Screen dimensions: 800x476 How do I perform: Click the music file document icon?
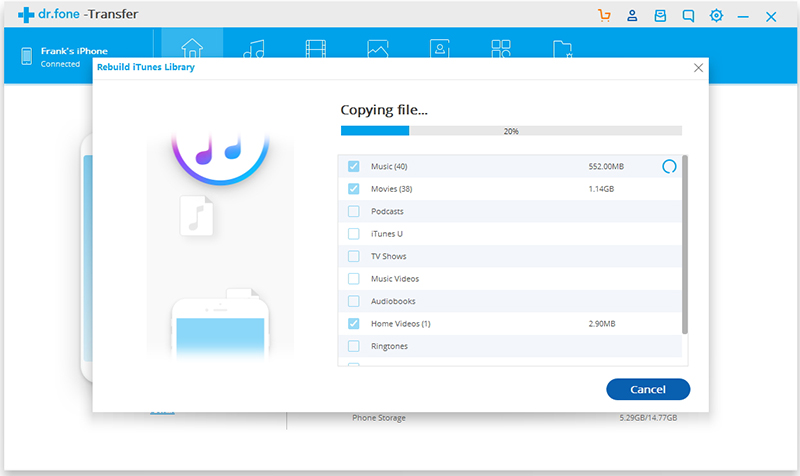tap(196, 215)
